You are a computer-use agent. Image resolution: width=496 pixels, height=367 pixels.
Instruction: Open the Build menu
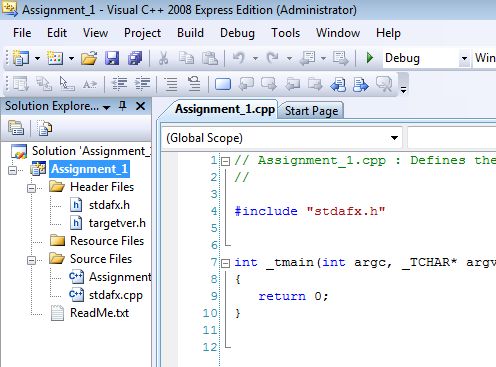tap(190, 33)
